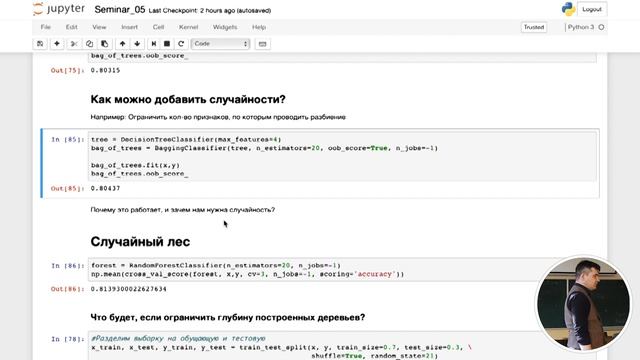This screenshot has height=360, width=640.
Task: Click the output value 0.8139300022627634
Action: click(x=129, y=289)
